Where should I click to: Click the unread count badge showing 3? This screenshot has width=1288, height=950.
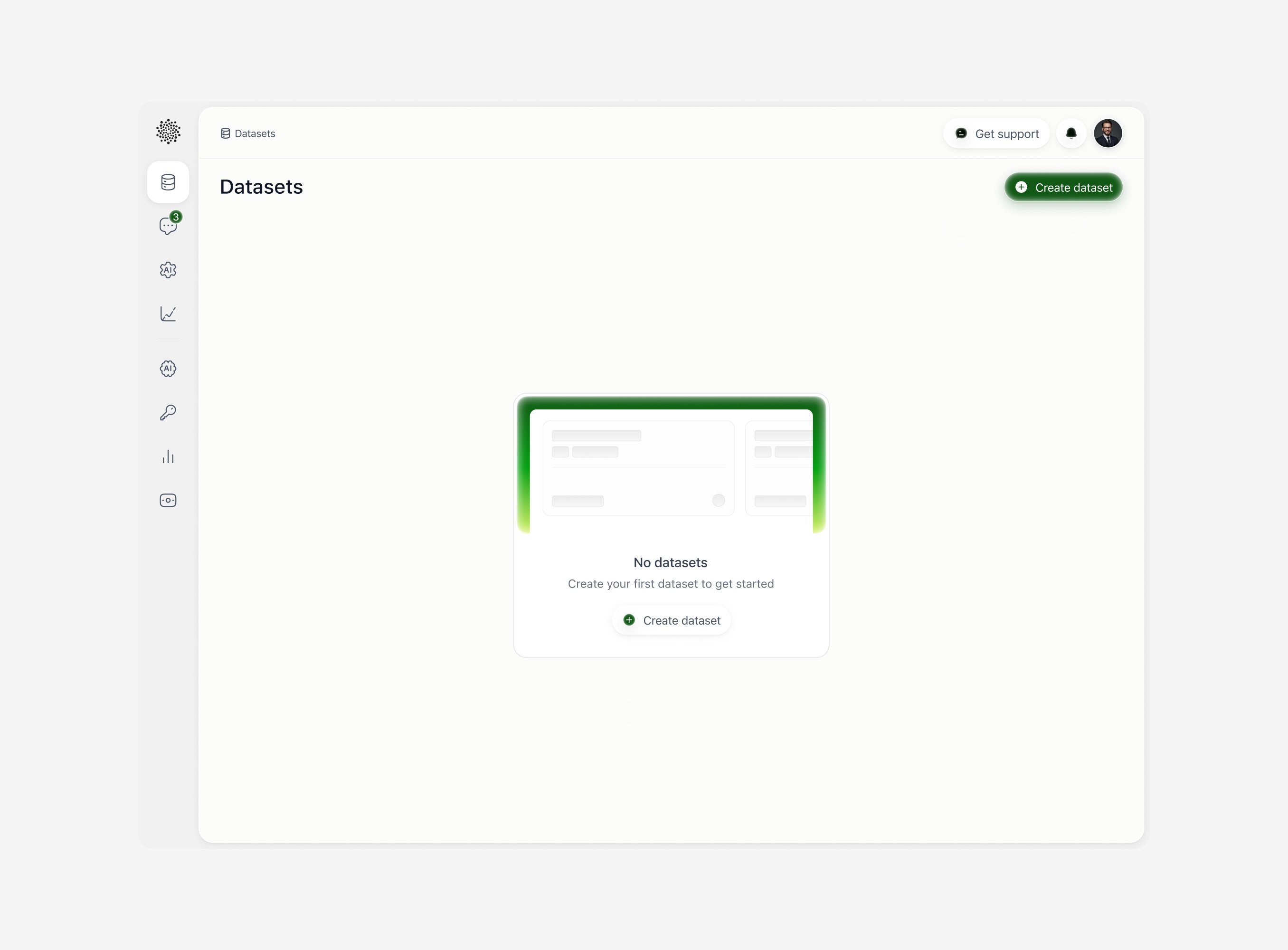coord(176,217)
